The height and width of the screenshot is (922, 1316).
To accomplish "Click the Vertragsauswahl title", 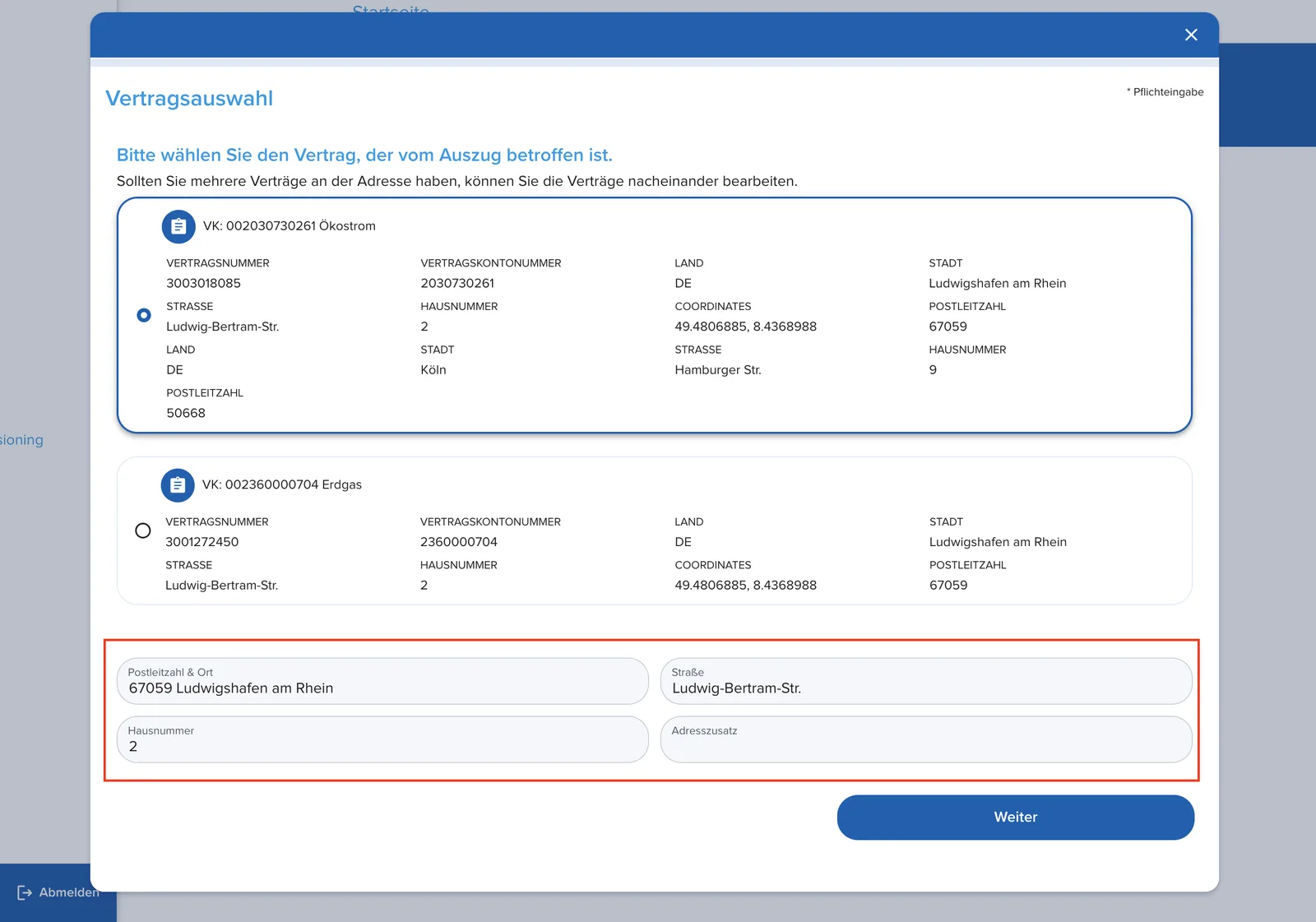I will pos(189,98).
